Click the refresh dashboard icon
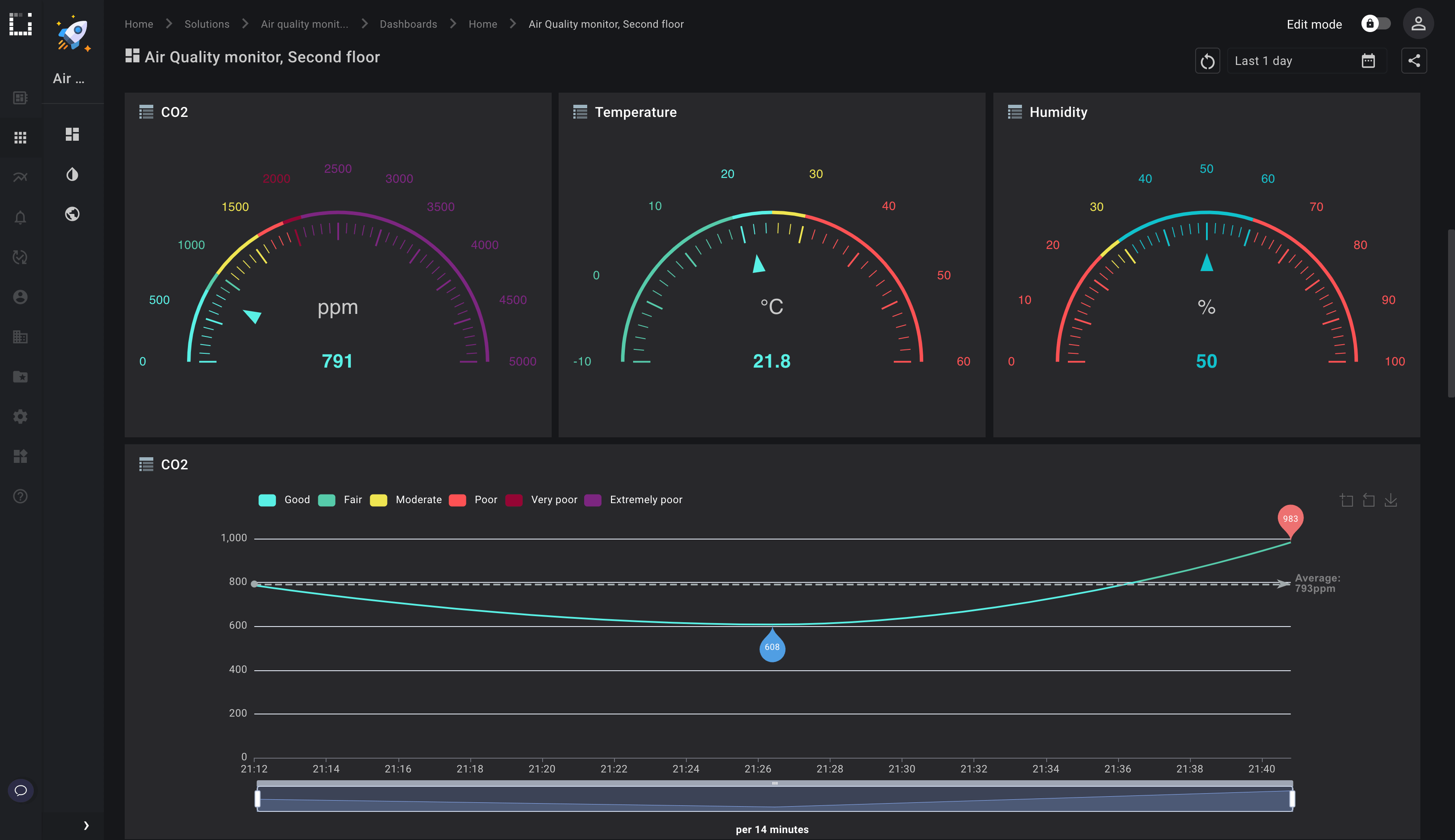1455x840 pixels. point(1207,61)
